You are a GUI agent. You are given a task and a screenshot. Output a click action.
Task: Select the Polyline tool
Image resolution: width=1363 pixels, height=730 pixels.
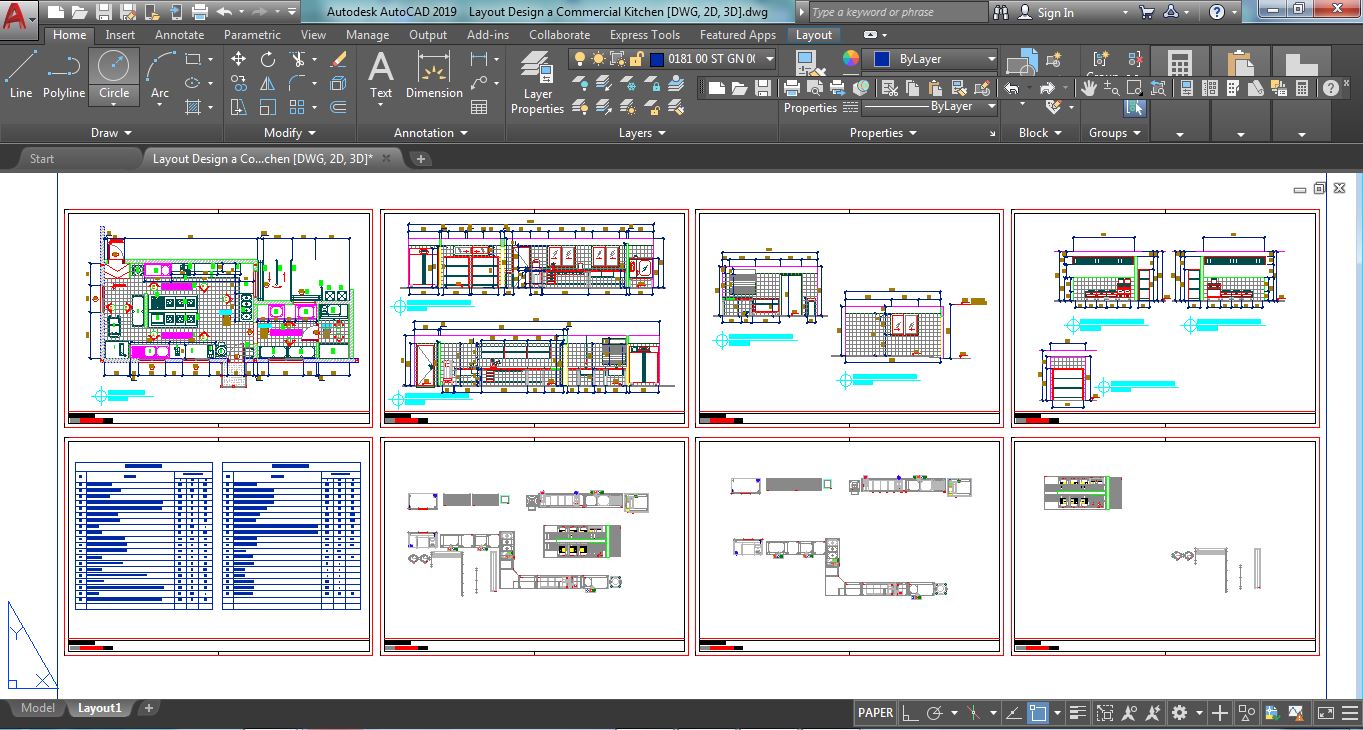pos(63,76)
